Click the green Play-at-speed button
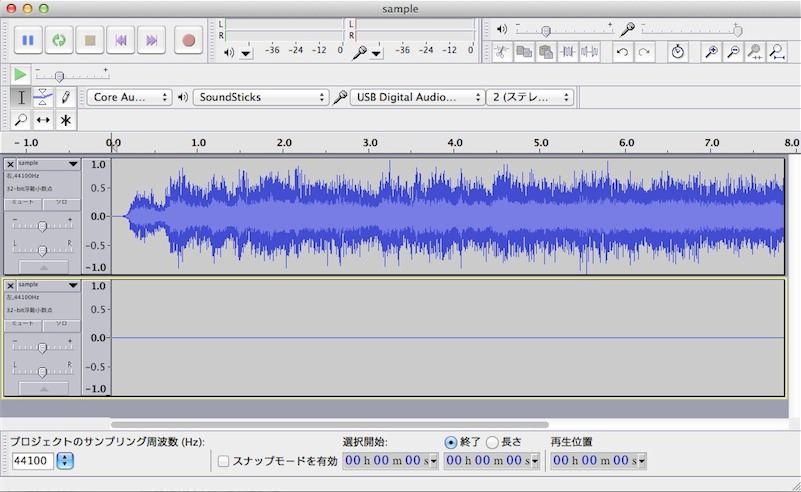This screenshot has height=492, width=801. [20, 75]
